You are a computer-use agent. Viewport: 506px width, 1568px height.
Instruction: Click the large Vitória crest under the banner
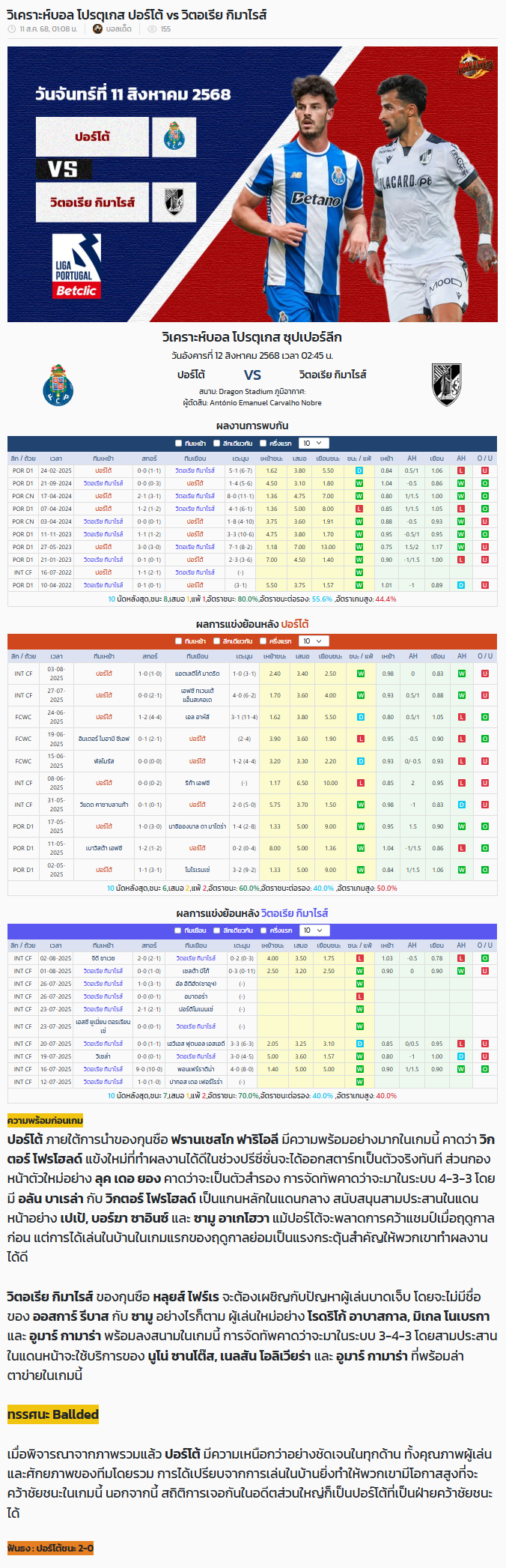[x=446, y=385]
